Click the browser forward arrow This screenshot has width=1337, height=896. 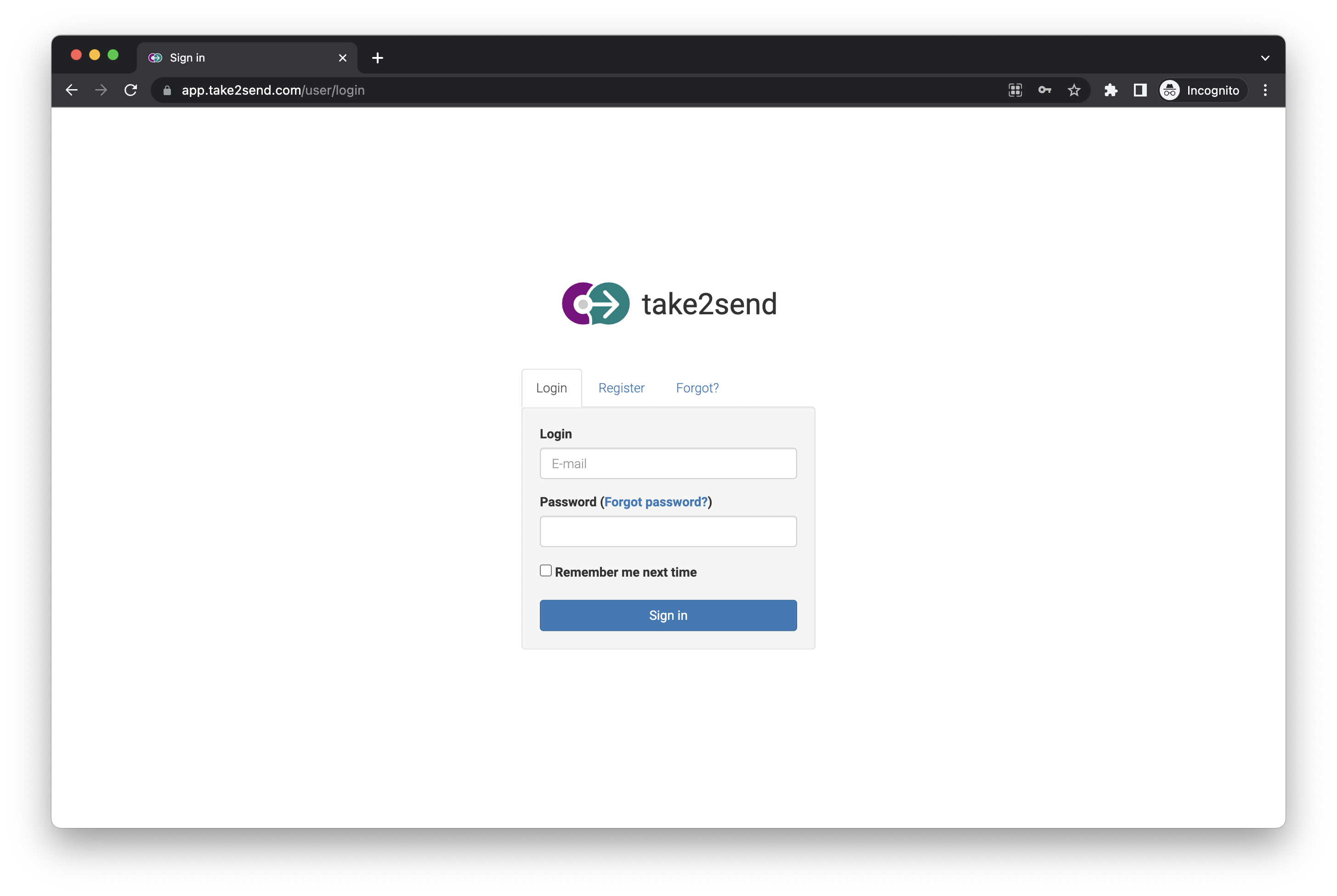pyautogui.click(x=101, y=90)
